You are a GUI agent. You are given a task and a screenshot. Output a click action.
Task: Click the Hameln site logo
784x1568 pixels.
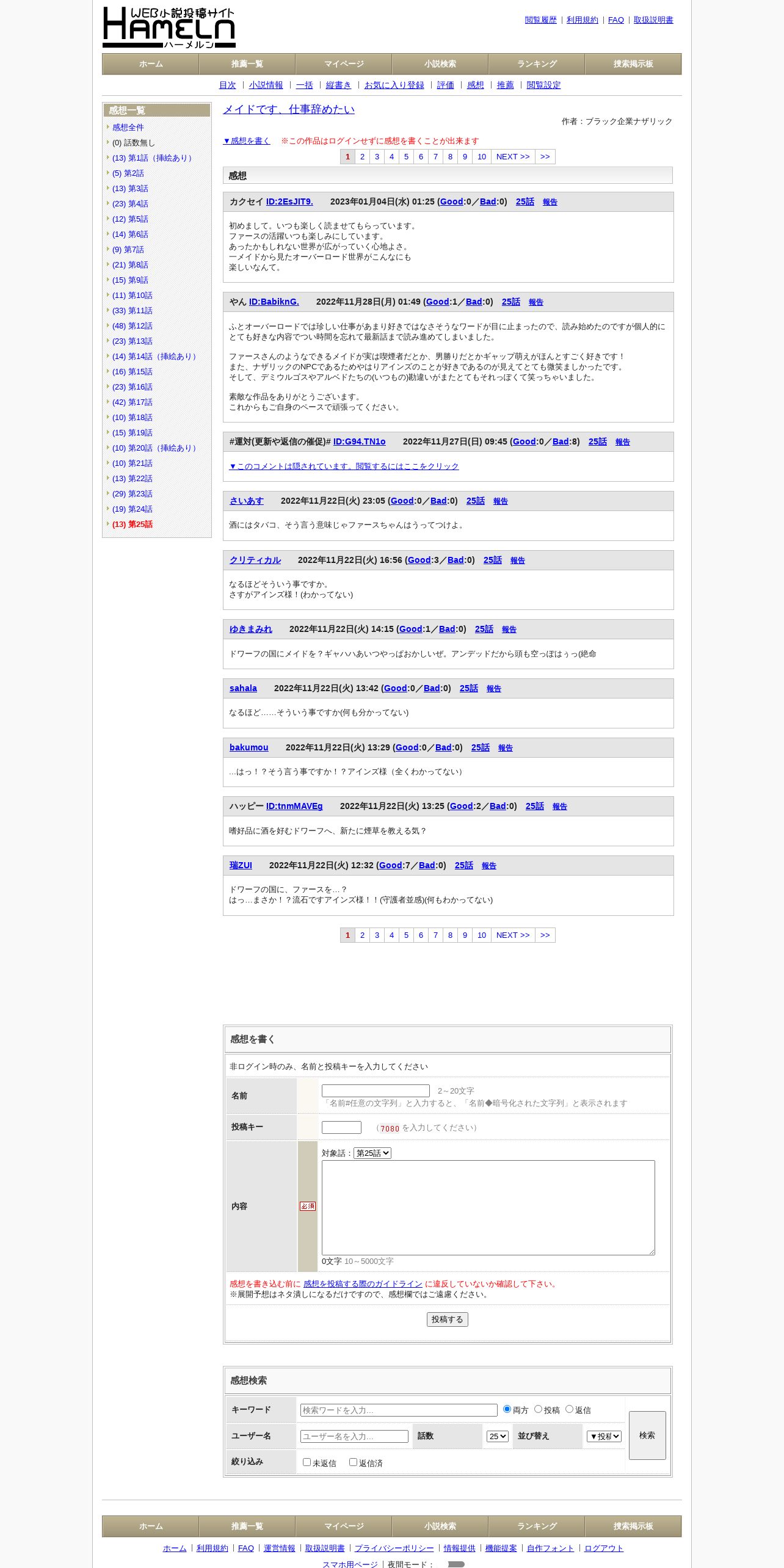tap(169, 27)
